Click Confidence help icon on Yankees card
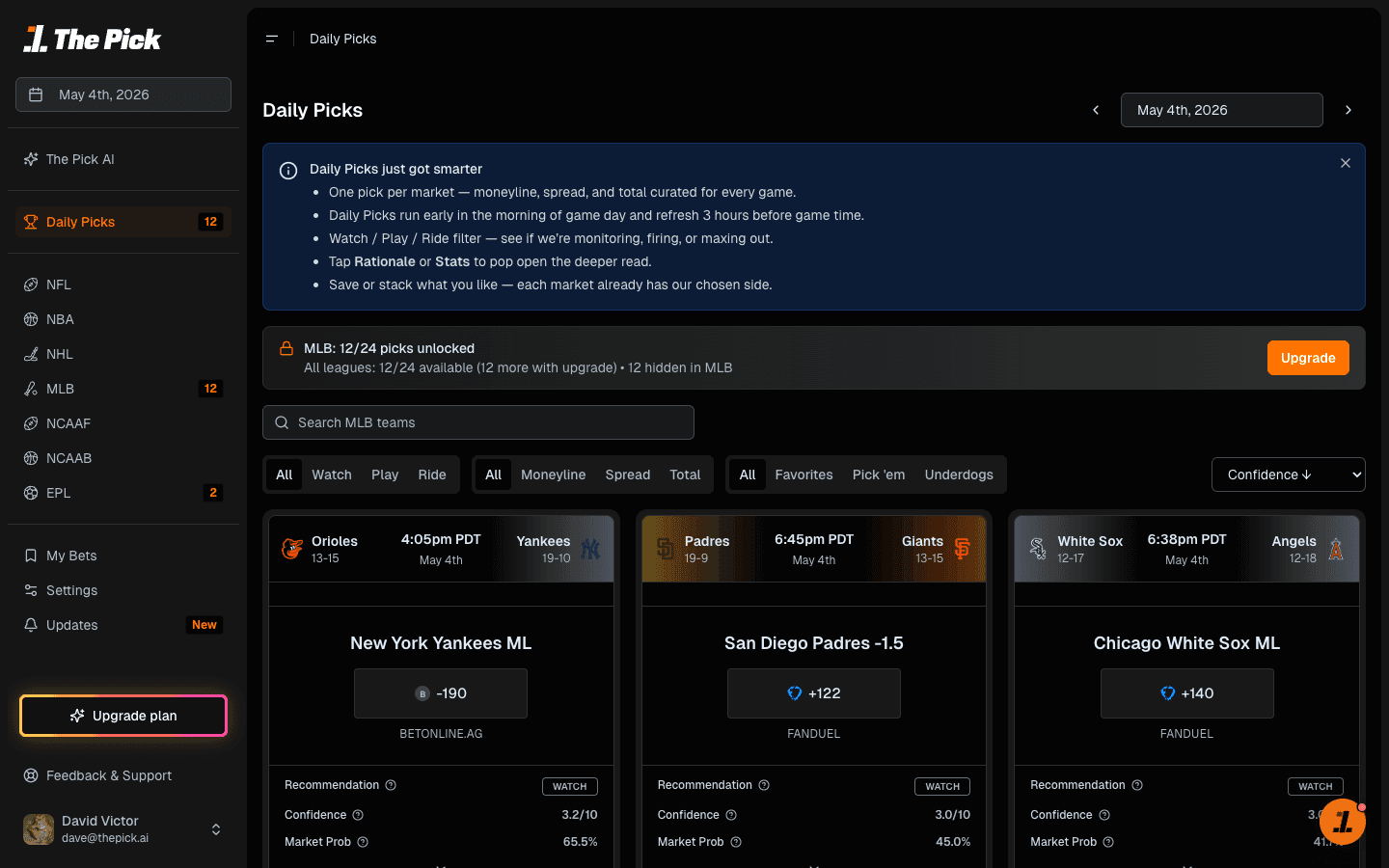 pos(358,815)
